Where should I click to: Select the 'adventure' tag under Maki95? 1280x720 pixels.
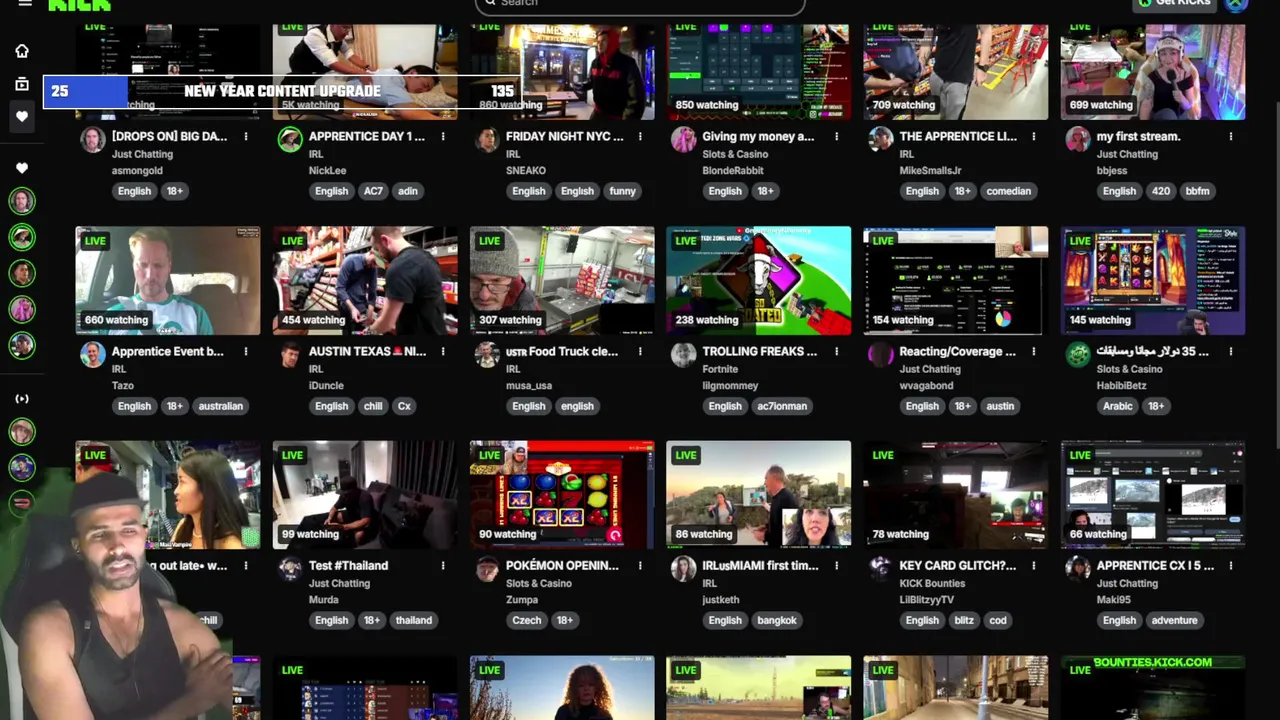pos(1174,620)
